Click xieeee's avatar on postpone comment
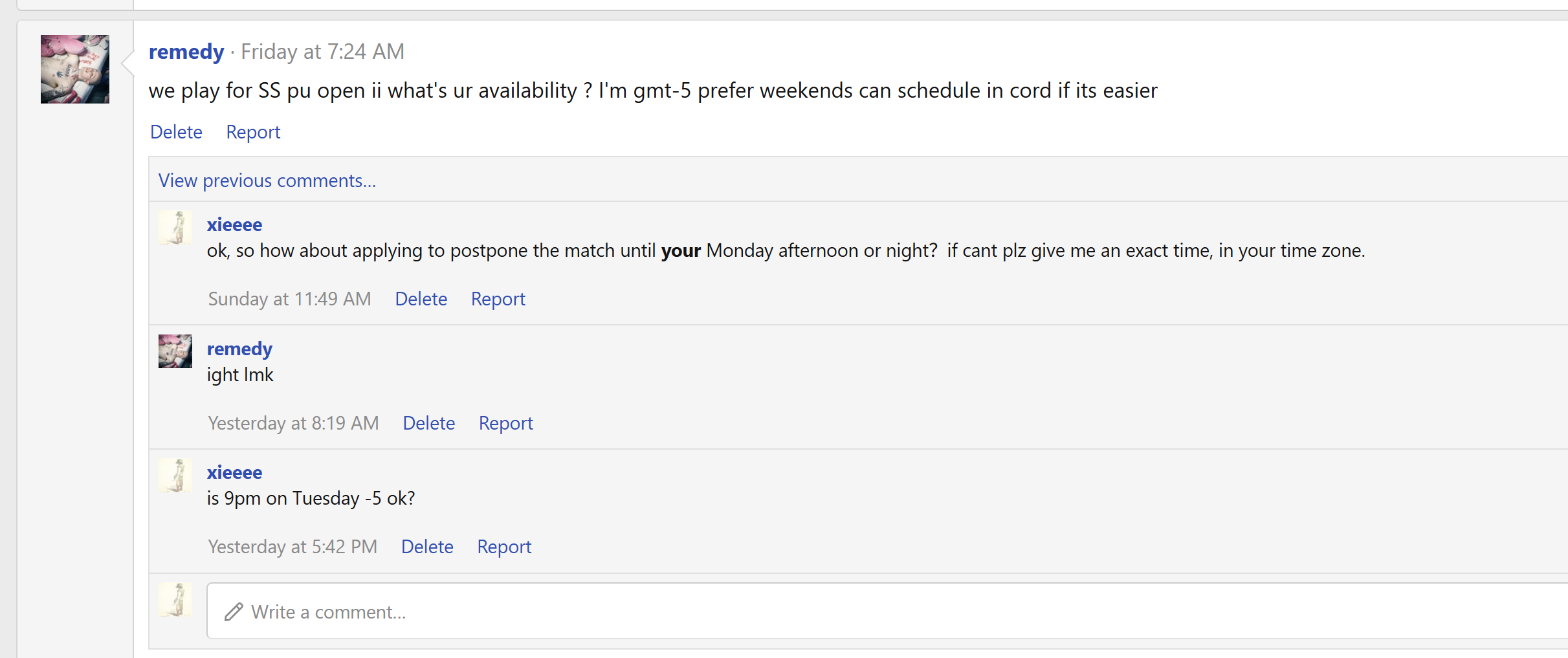The height and width of the screenshot is (658, 1568). pos(175,228)
